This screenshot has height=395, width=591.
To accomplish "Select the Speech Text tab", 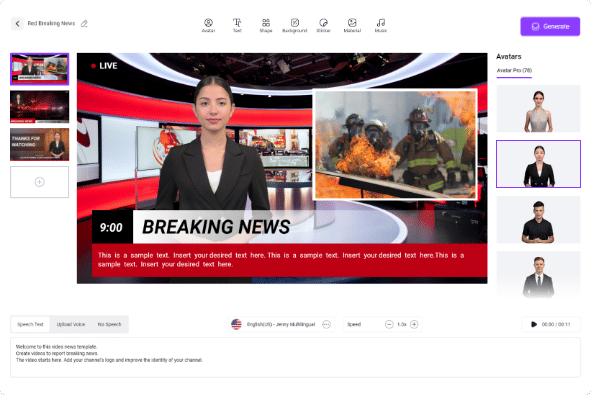I will [x=30, y=324].
